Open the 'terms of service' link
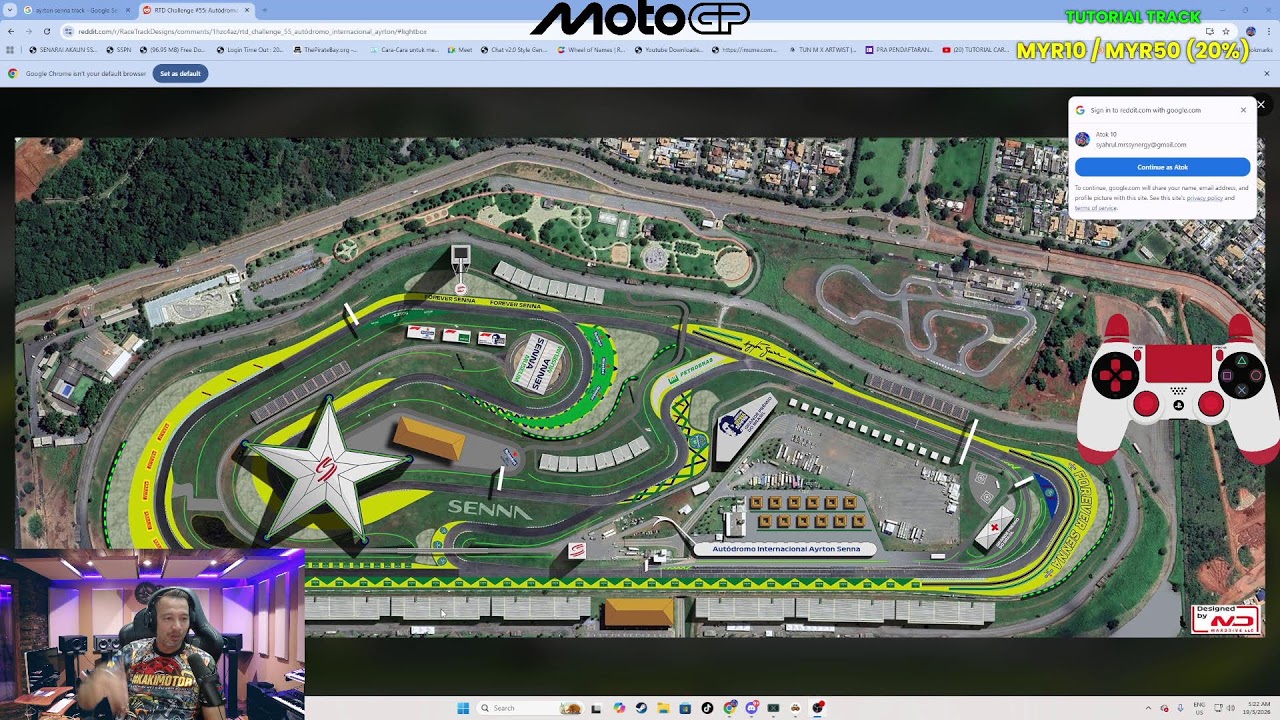The width and height of the screenshot is (1280, 720). (x=1096, y=207)
